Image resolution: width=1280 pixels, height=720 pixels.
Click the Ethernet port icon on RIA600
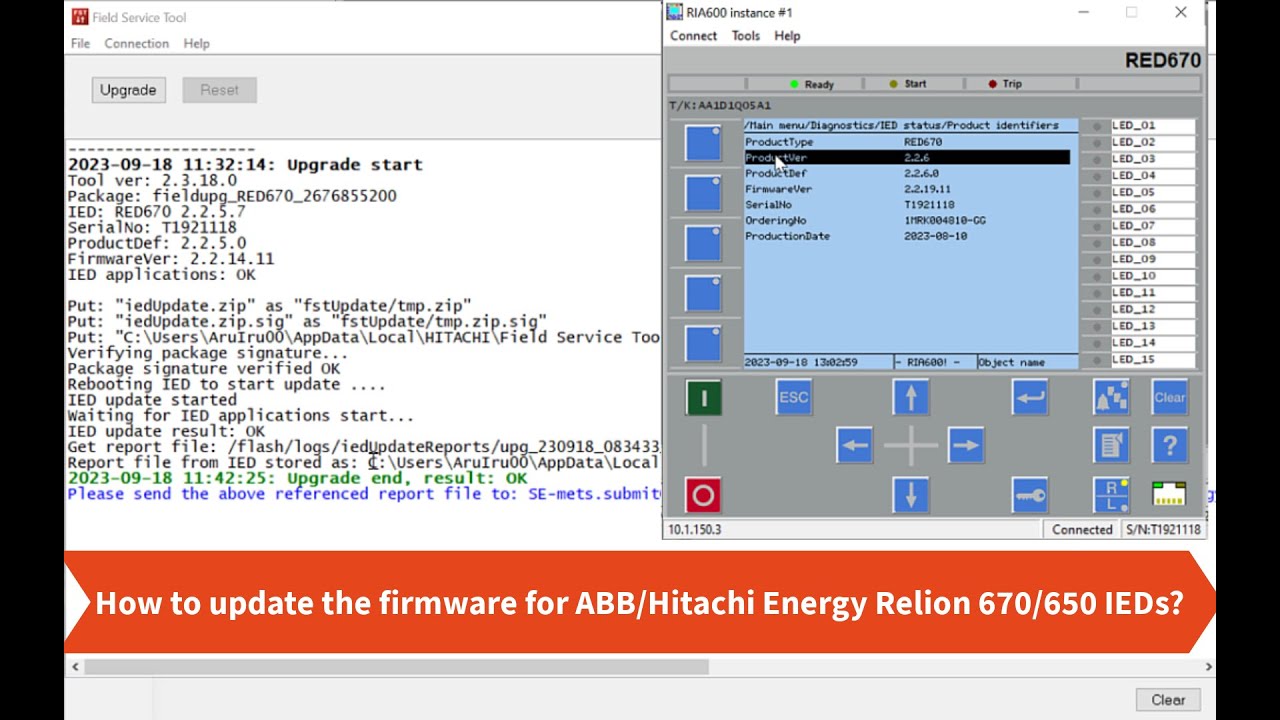click(1169, 494)
